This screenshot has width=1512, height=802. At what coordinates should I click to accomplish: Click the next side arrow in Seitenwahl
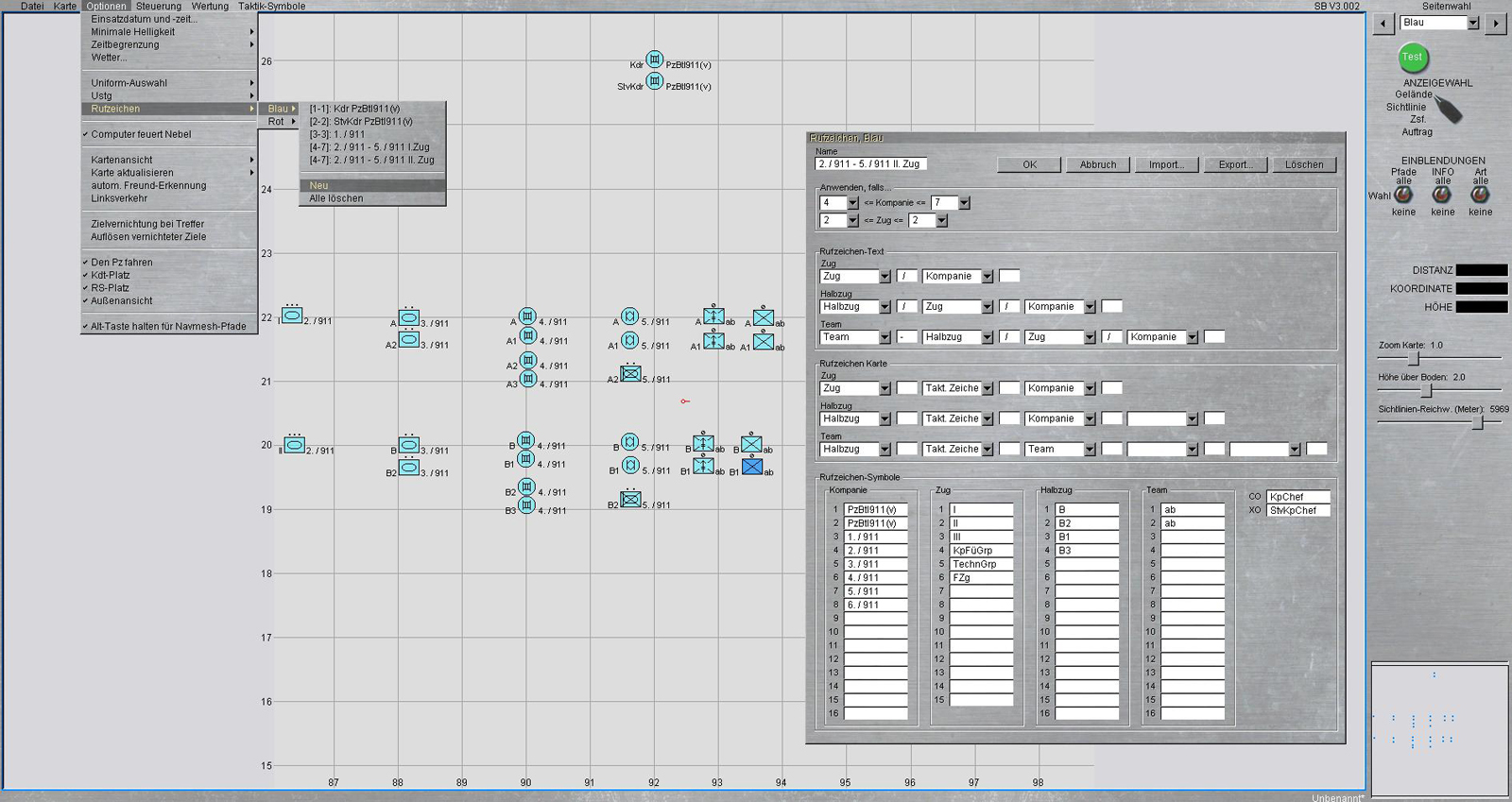(1495, 24)
